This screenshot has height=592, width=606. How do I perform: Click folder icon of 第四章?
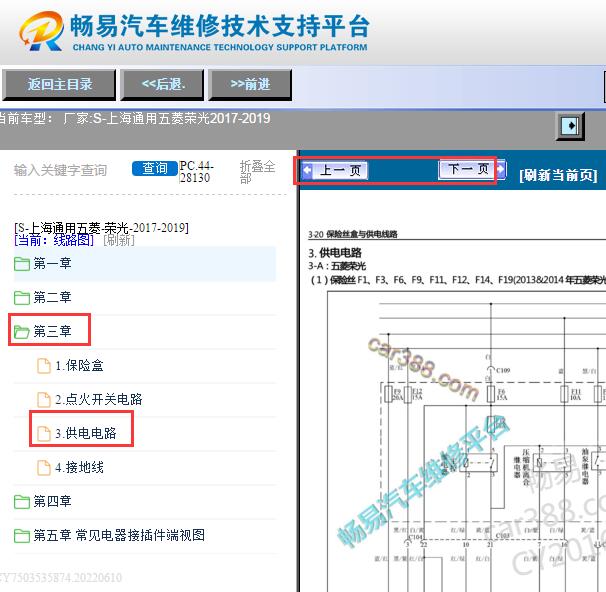22,502
